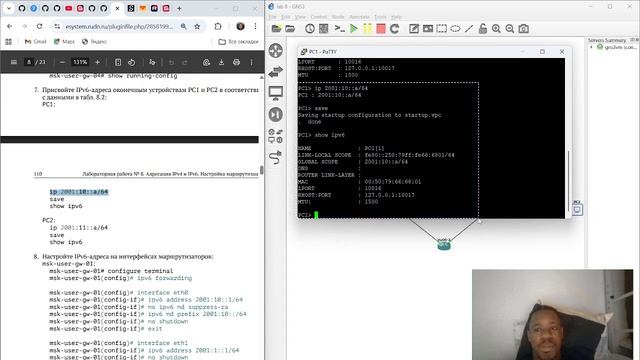This screenshot has height=360, width=640.
Task: Browse end devices monitor icon
Action: click(x=276, y=93)
